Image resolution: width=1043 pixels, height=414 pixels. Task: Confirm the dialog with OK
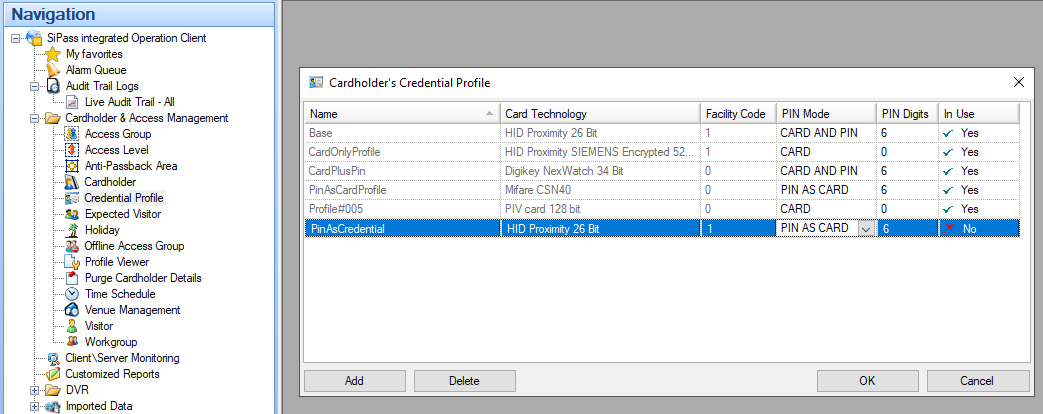click(867, 381)
